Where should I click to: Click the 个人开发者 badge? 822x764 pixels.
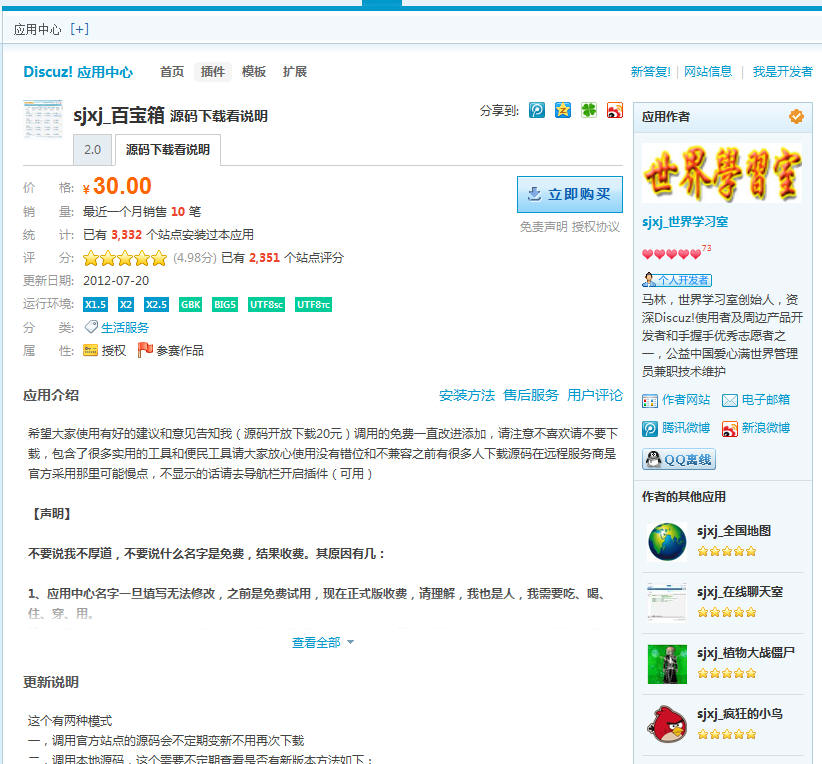coord(677,280)
